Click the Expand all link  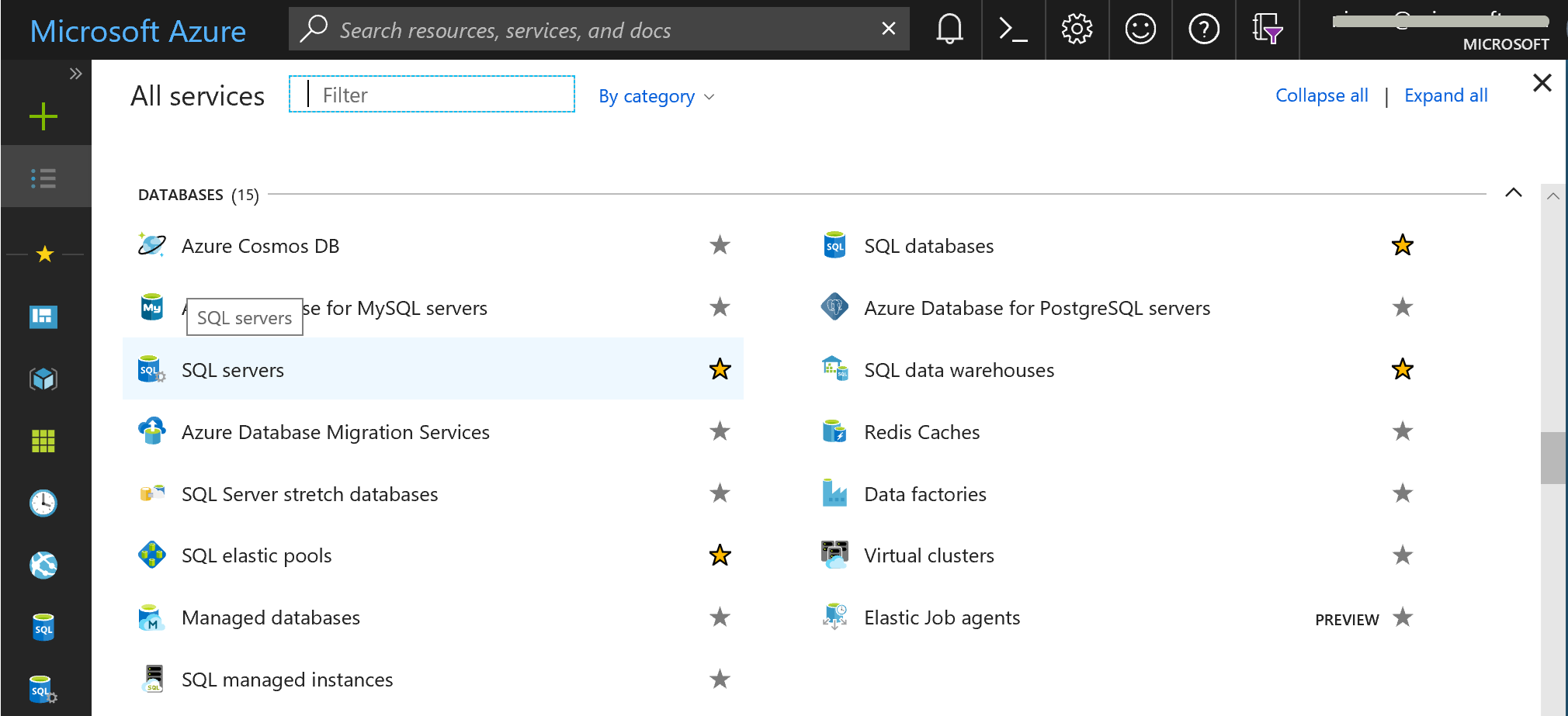(x=1445, y=95)
